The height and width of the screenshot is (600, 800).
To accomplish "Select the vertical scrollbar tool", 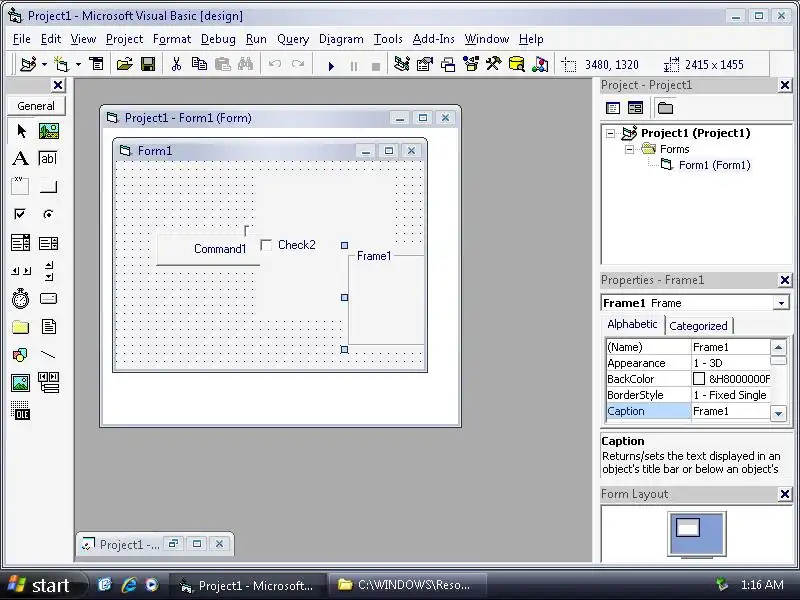I will coord(49,271).
